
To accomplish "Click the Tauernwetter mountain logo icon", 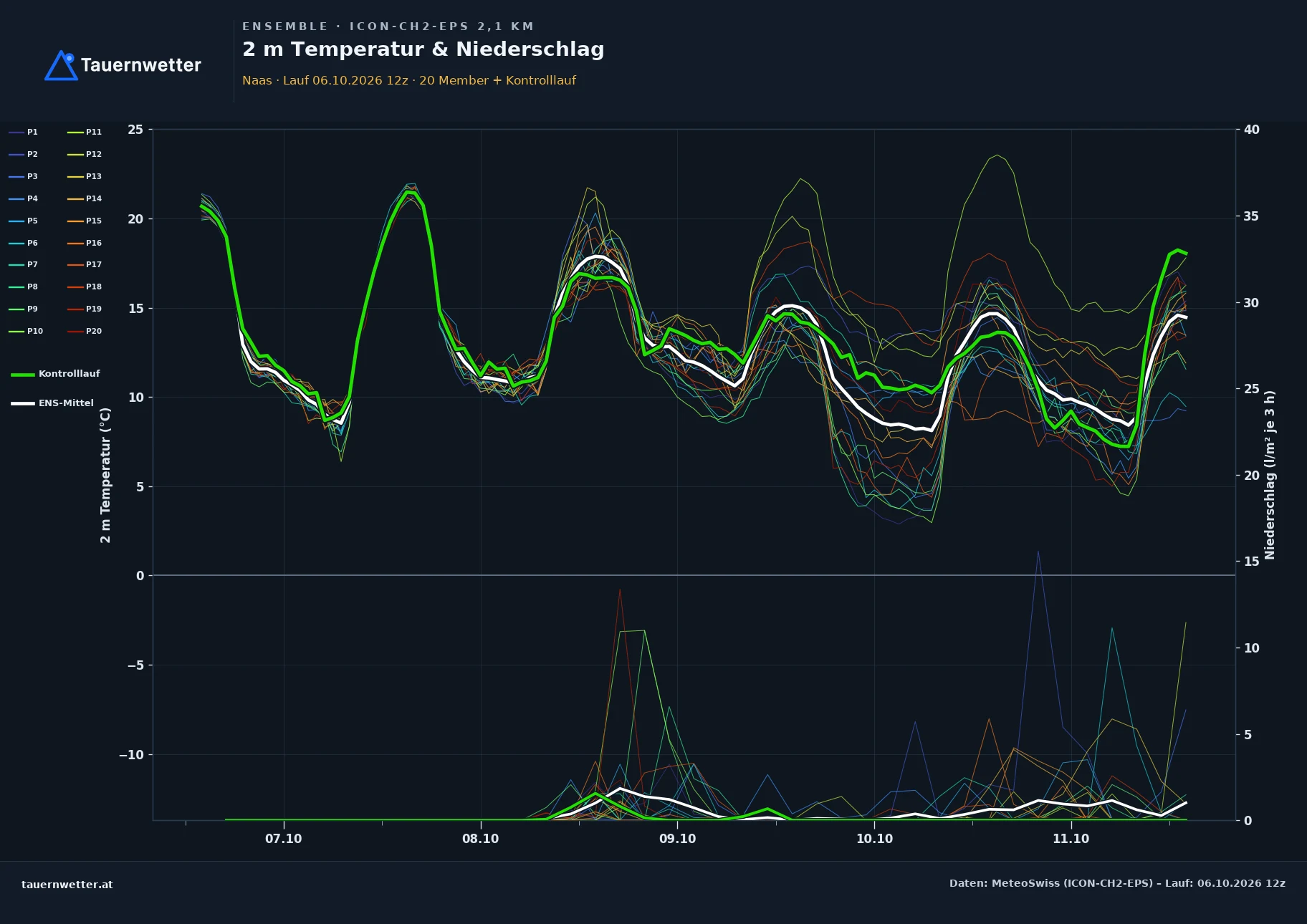I will [61, 65].
